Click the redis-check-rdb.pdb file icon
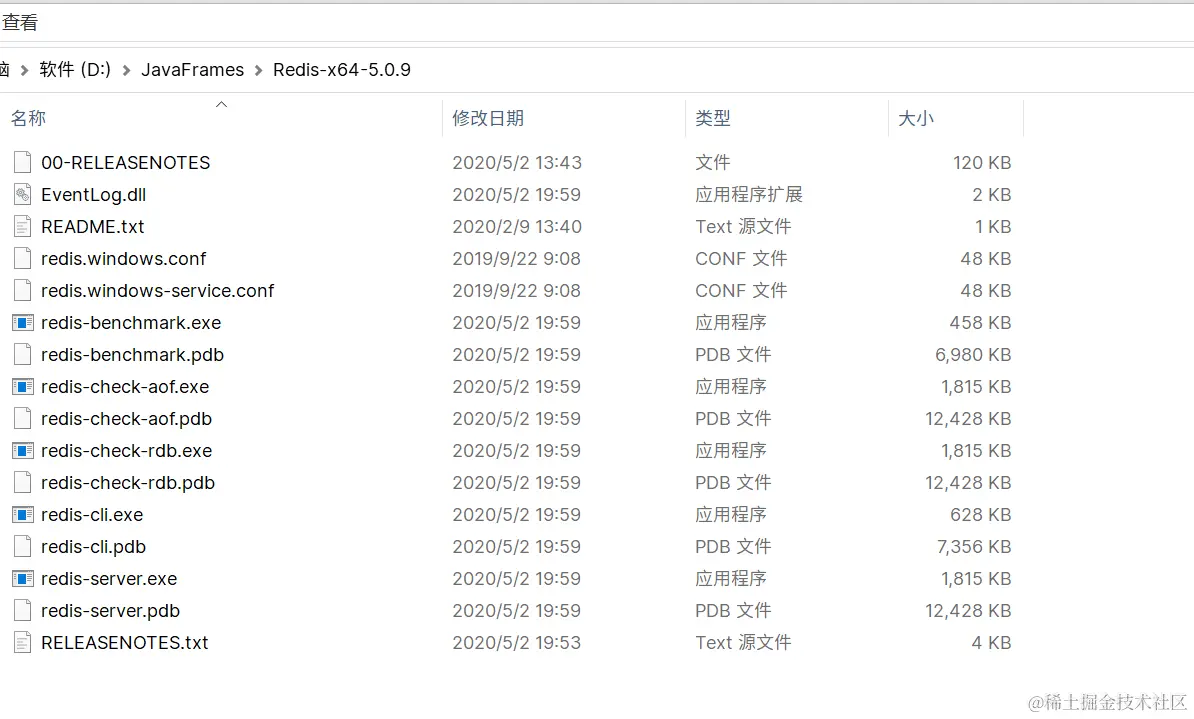Viewport: 1194px width, 719px height. [x=23, y=482]
